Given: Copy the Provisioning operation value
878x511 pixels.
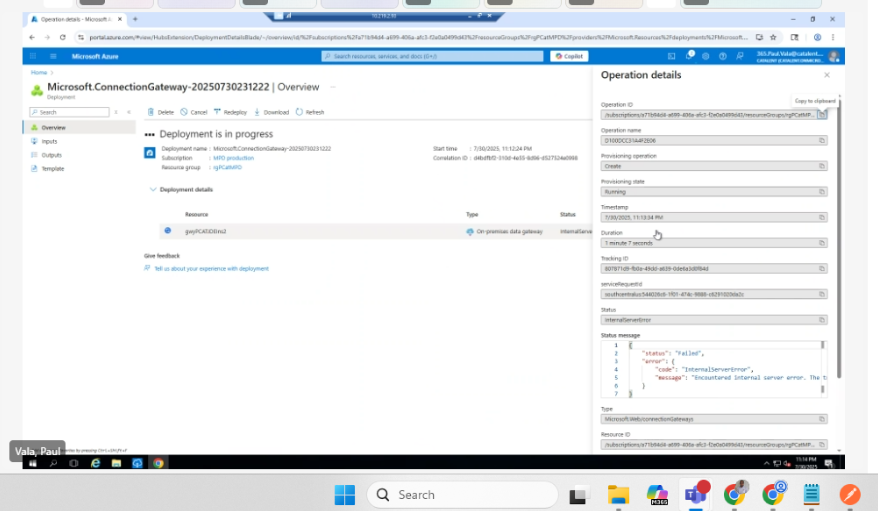Looking at the screenshot, I should point(821,166).
